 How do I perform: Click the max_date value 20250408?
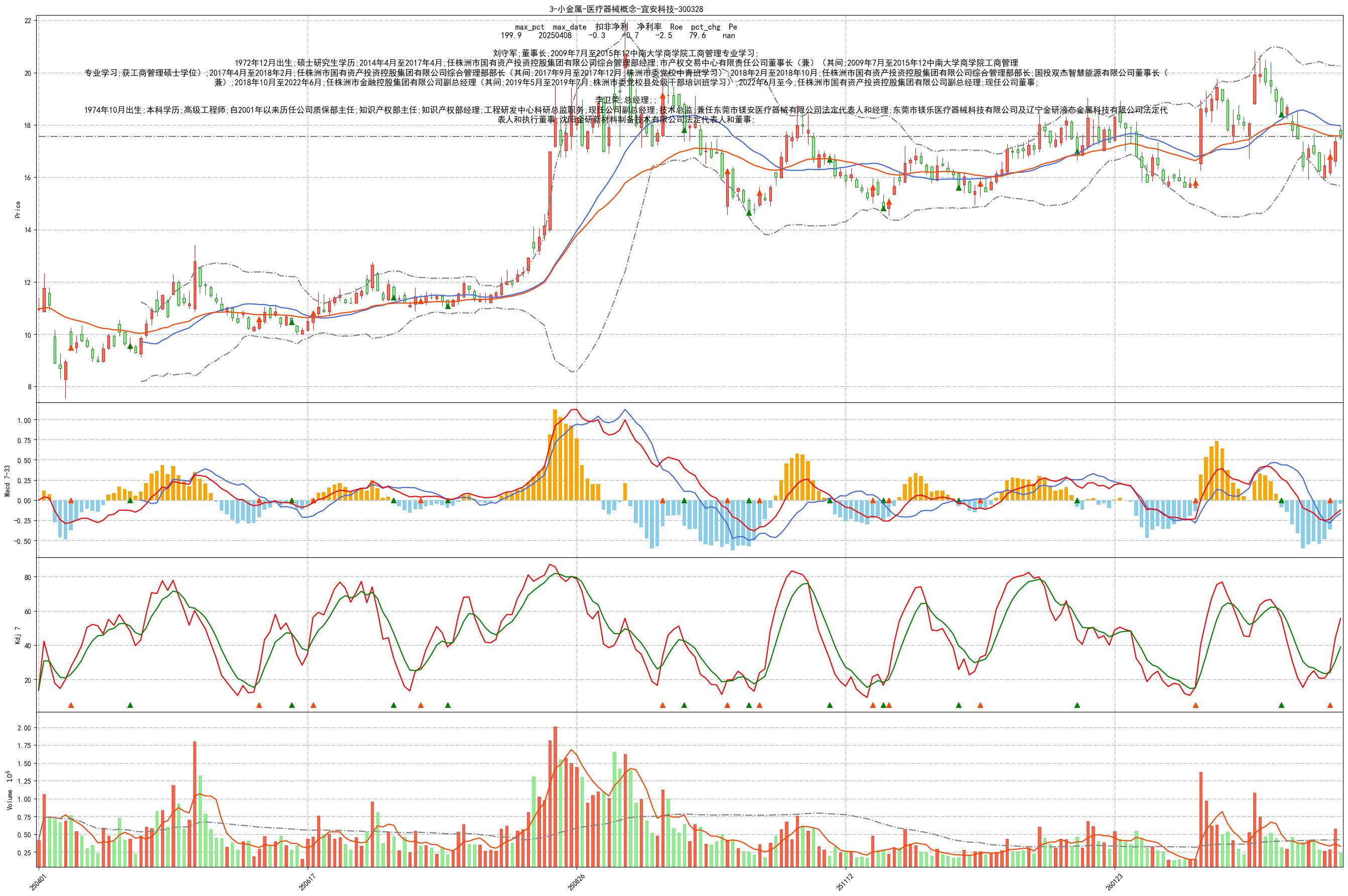pyautogui.click(x=555, y=36)
